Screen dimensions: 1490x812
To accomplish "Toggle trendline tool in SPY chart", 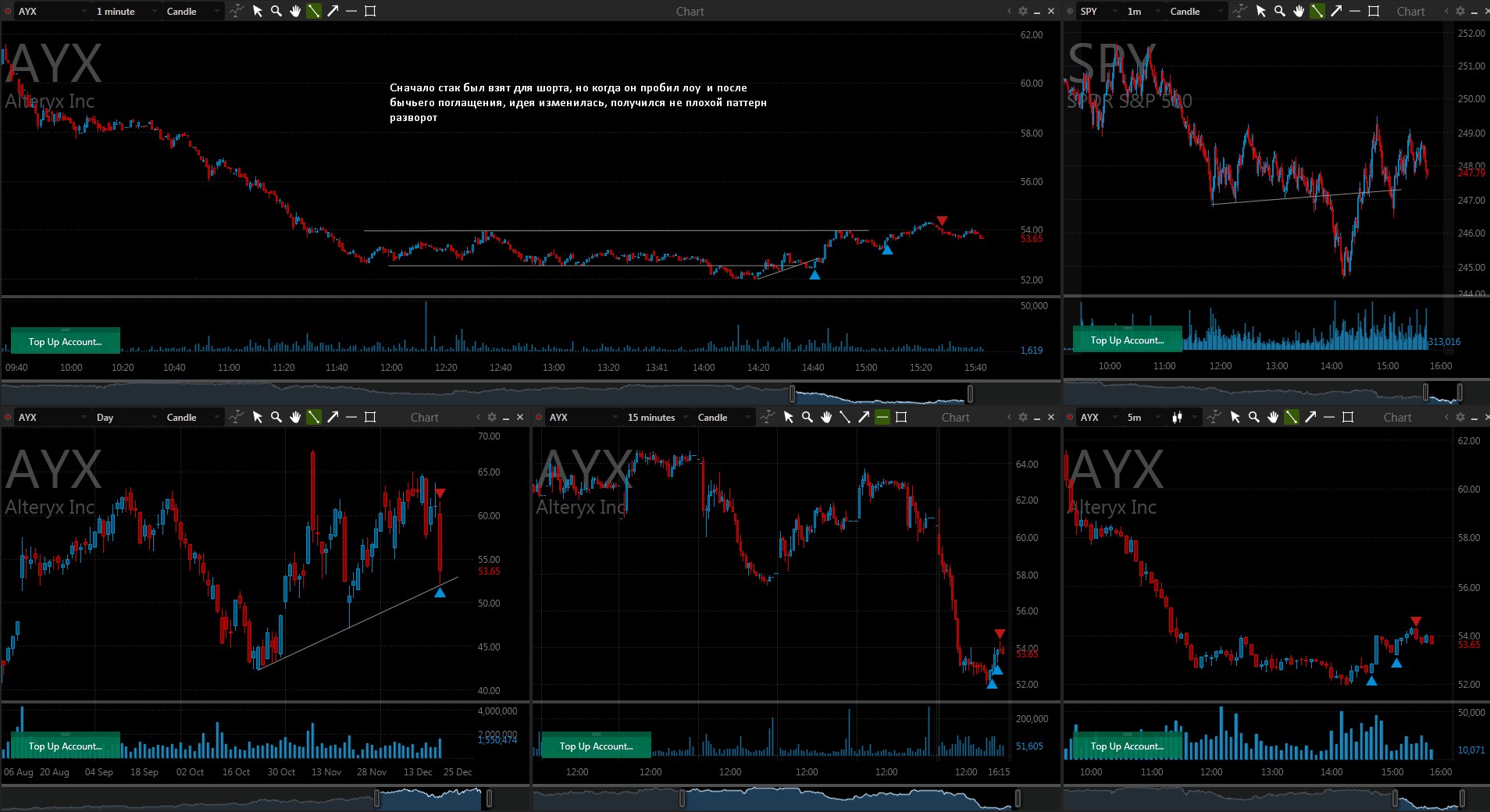I will tap(1317, 11).
